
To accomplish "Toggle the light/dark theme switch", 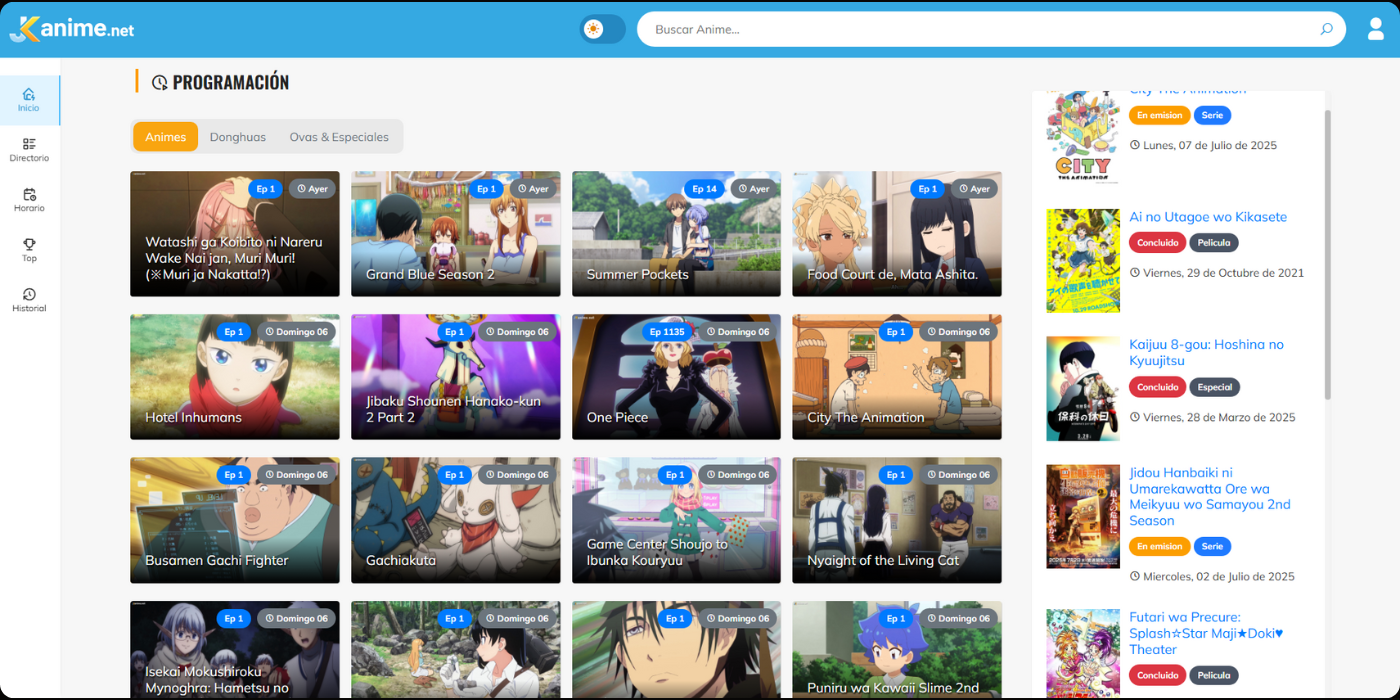I will pyautogui.click(x=602, y=29).
